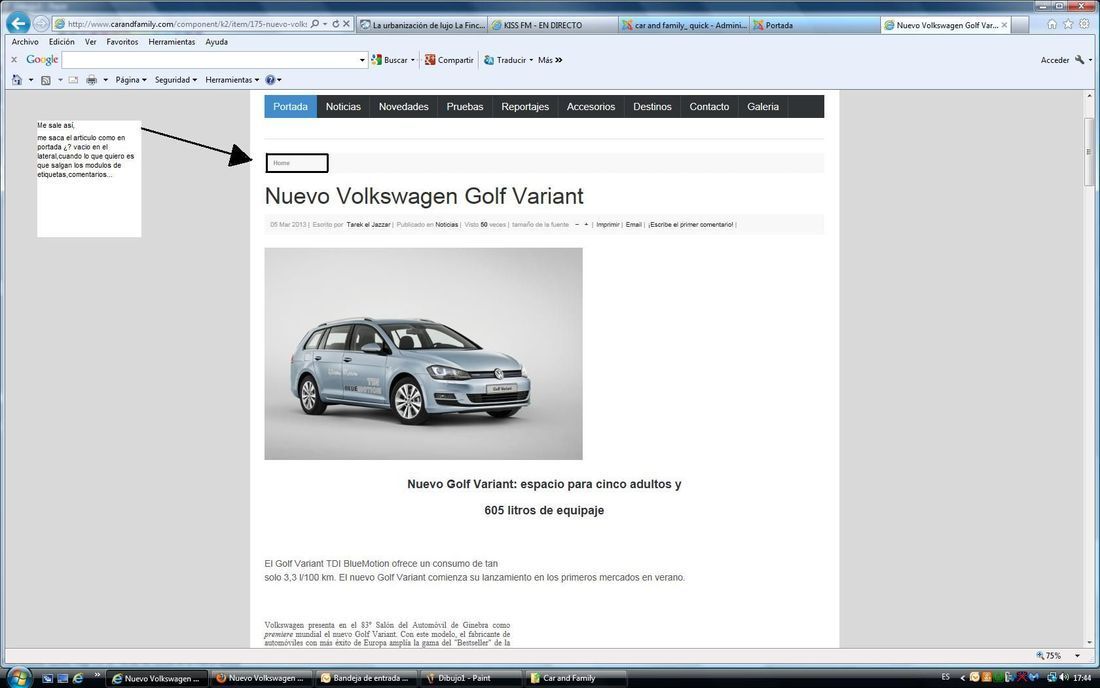Open the browser Home icon at top right
1100x688 pixels.
(x=1052, y=24)
